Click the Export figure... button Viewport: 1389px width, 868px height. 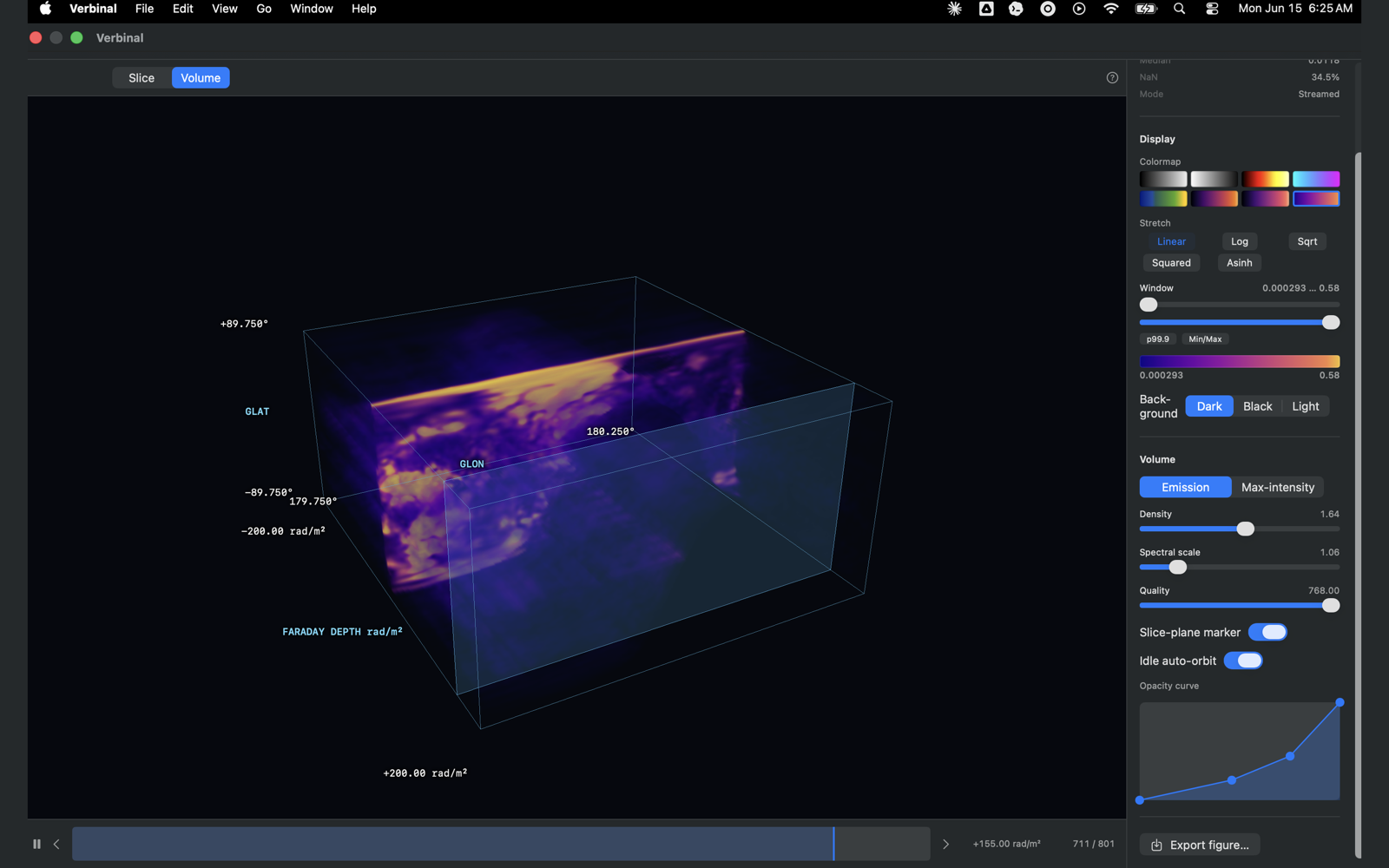tap(1200, 845)
